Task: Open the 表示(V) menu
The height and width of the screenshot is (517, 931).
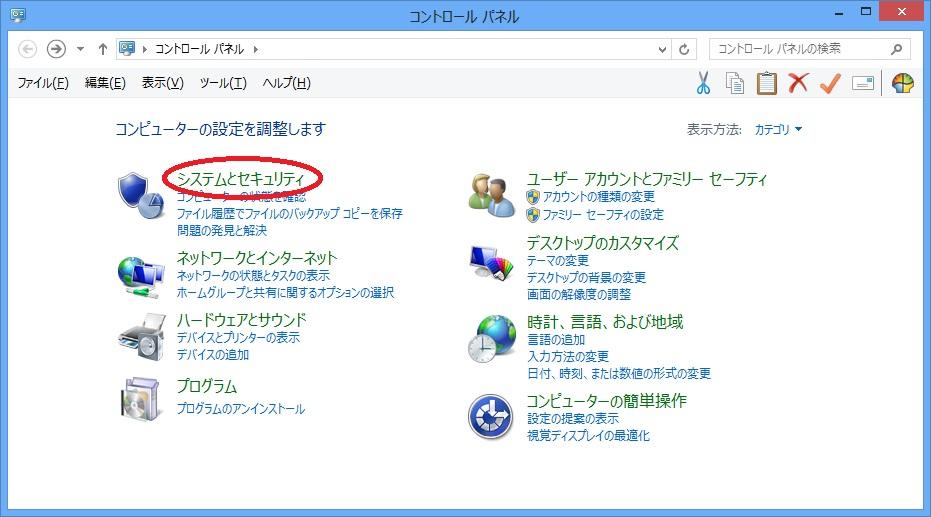Action: 163,83
